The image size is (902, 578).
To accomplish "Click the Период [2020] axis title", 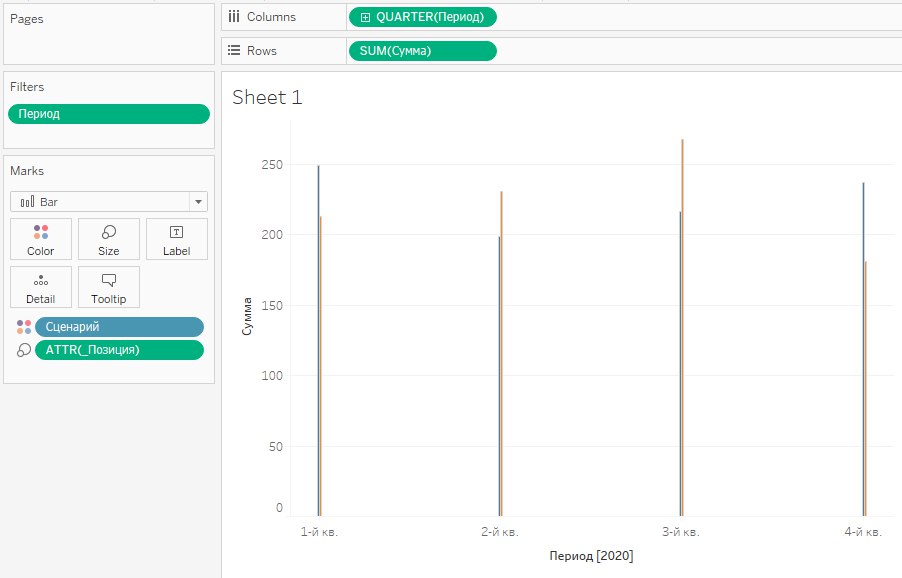I will coord(591,556).
